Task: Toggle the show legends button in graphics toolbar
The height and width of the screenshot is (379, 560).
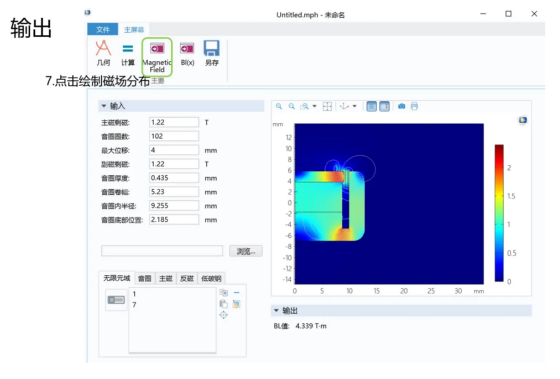Action: [x=385, y=106]
